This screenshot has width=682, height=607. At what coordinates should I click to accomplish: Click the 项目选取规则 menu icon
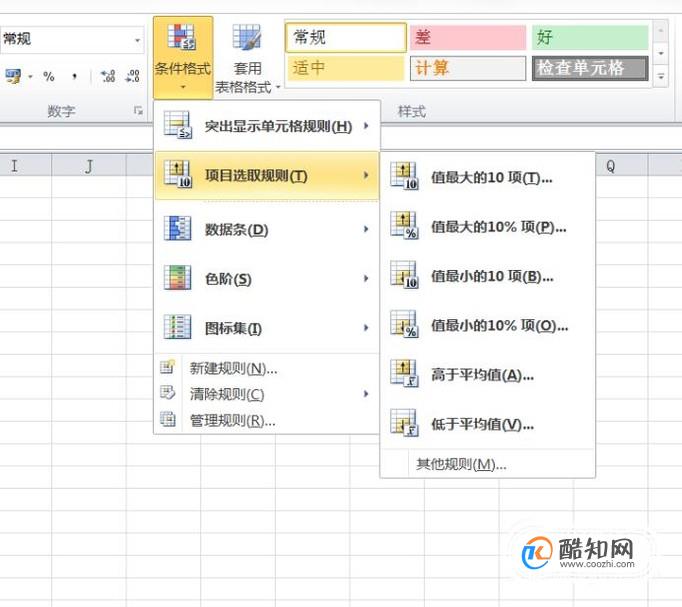click(177, 175)
